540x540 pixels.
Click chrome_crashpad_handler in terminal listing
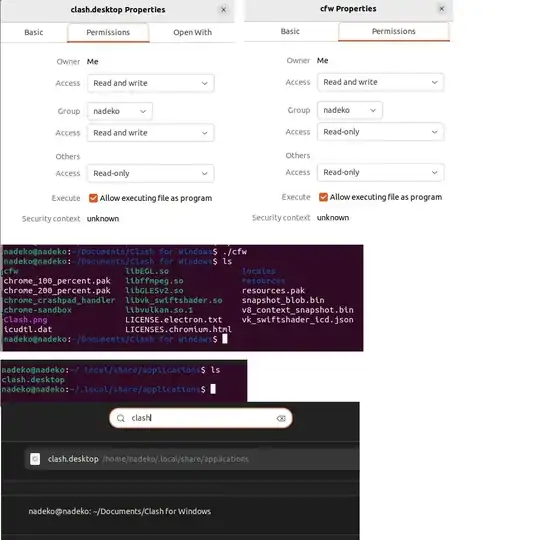[59, 300]
